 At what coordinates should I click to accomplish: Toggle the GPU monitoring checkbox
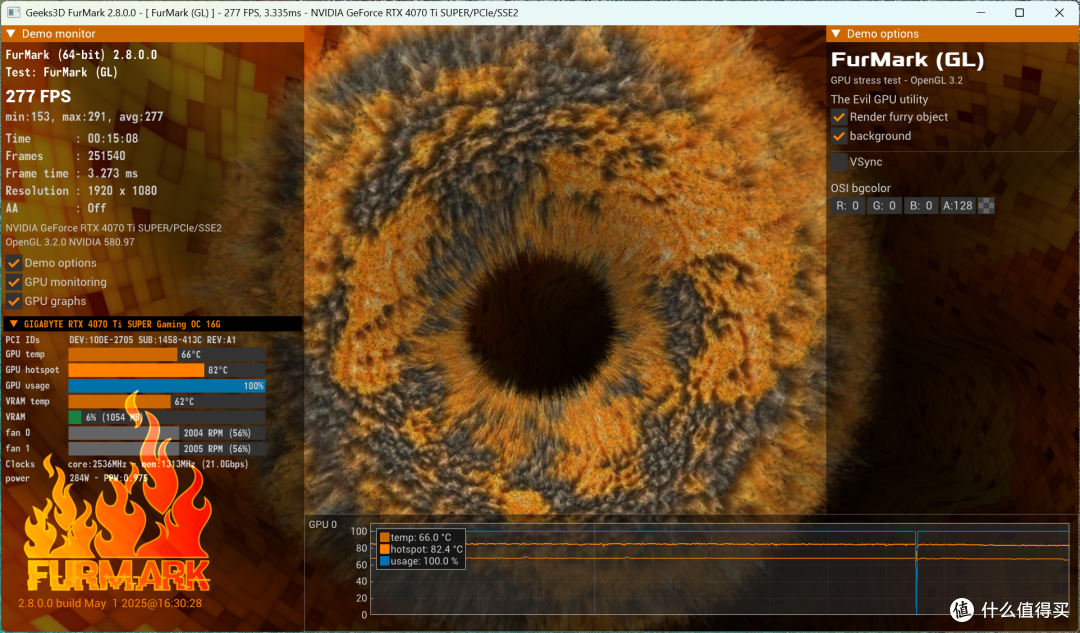coord(14,282)
